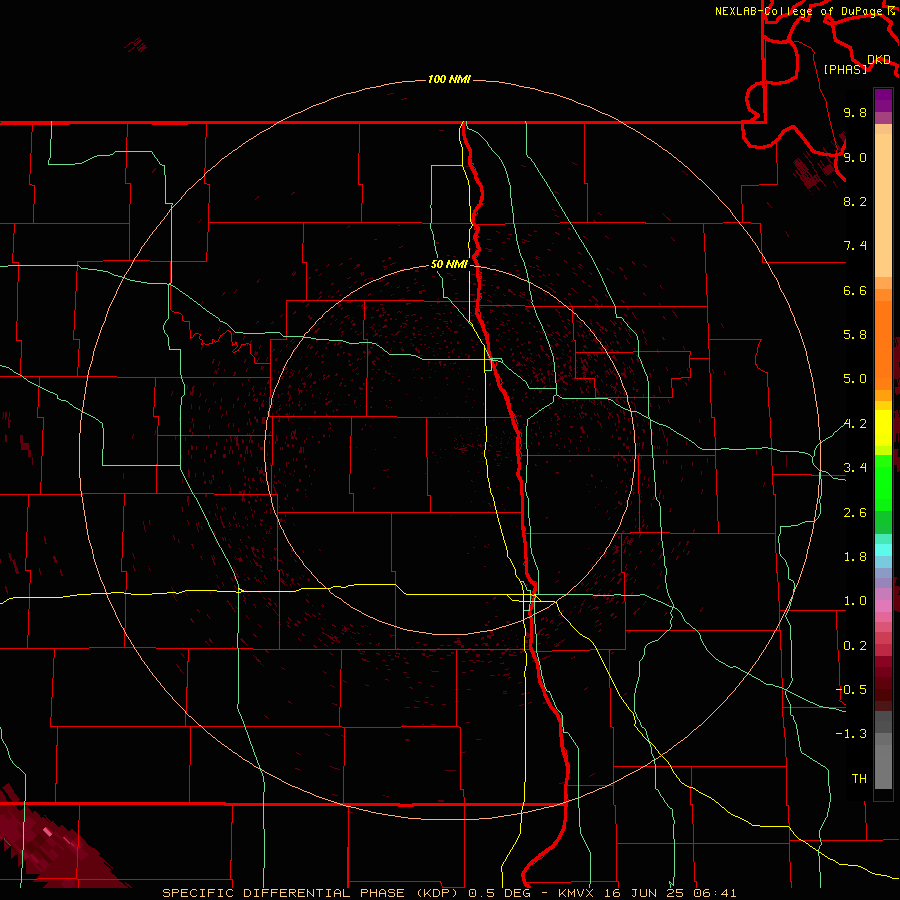Click the 9.8 value on the color scale
The height and width of the screenshot is (900, 900).
tap(855, 113)
